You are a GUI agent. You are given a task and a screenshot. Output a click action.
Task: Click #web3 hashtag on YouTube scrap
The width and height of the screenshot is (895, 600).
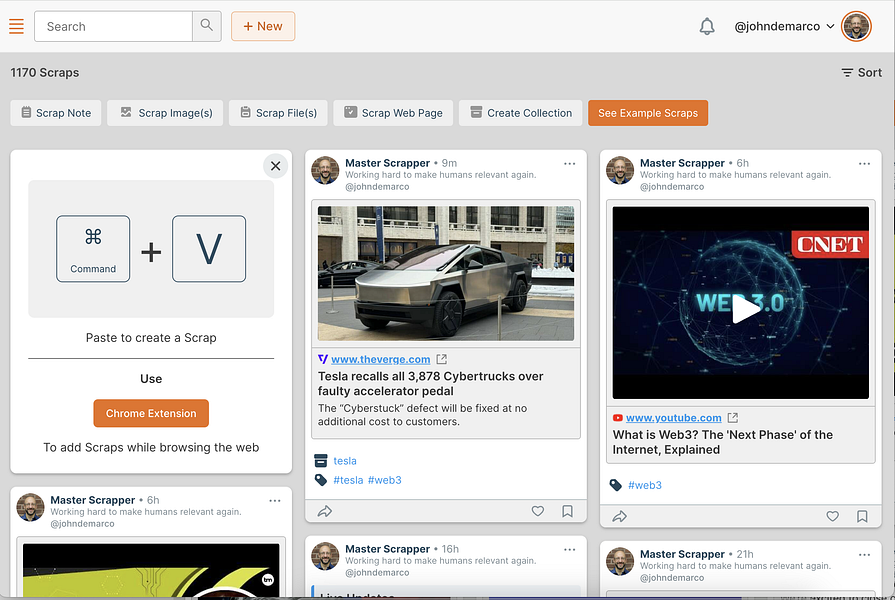(645, 485)
